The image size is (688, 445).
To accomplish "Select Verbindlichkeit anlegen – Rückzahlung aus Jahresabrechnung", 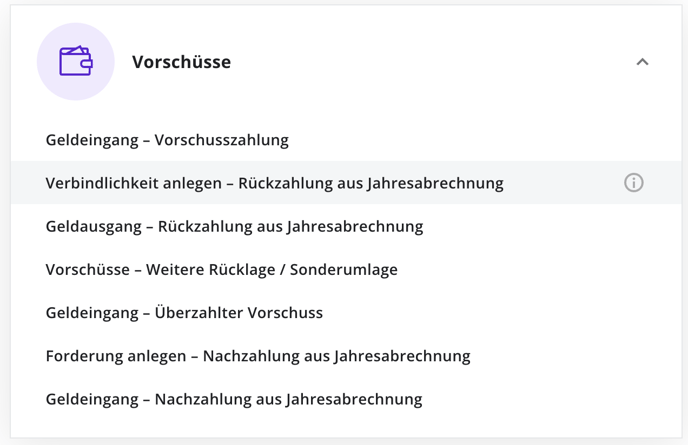I will pos(346,183).
